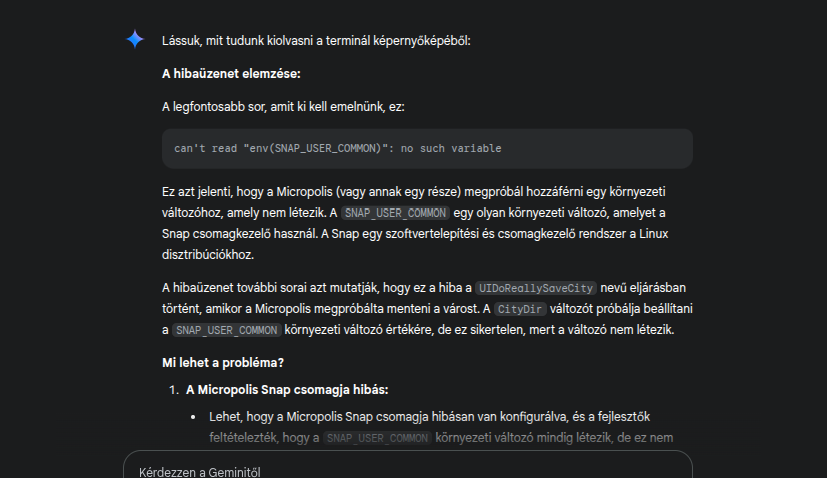Image resolution: width=827 pixels, height=478 pixels.
Task: Click the intro line "Lássuk, mit tudunk kiolvasni"
Action: click(315, 41)
